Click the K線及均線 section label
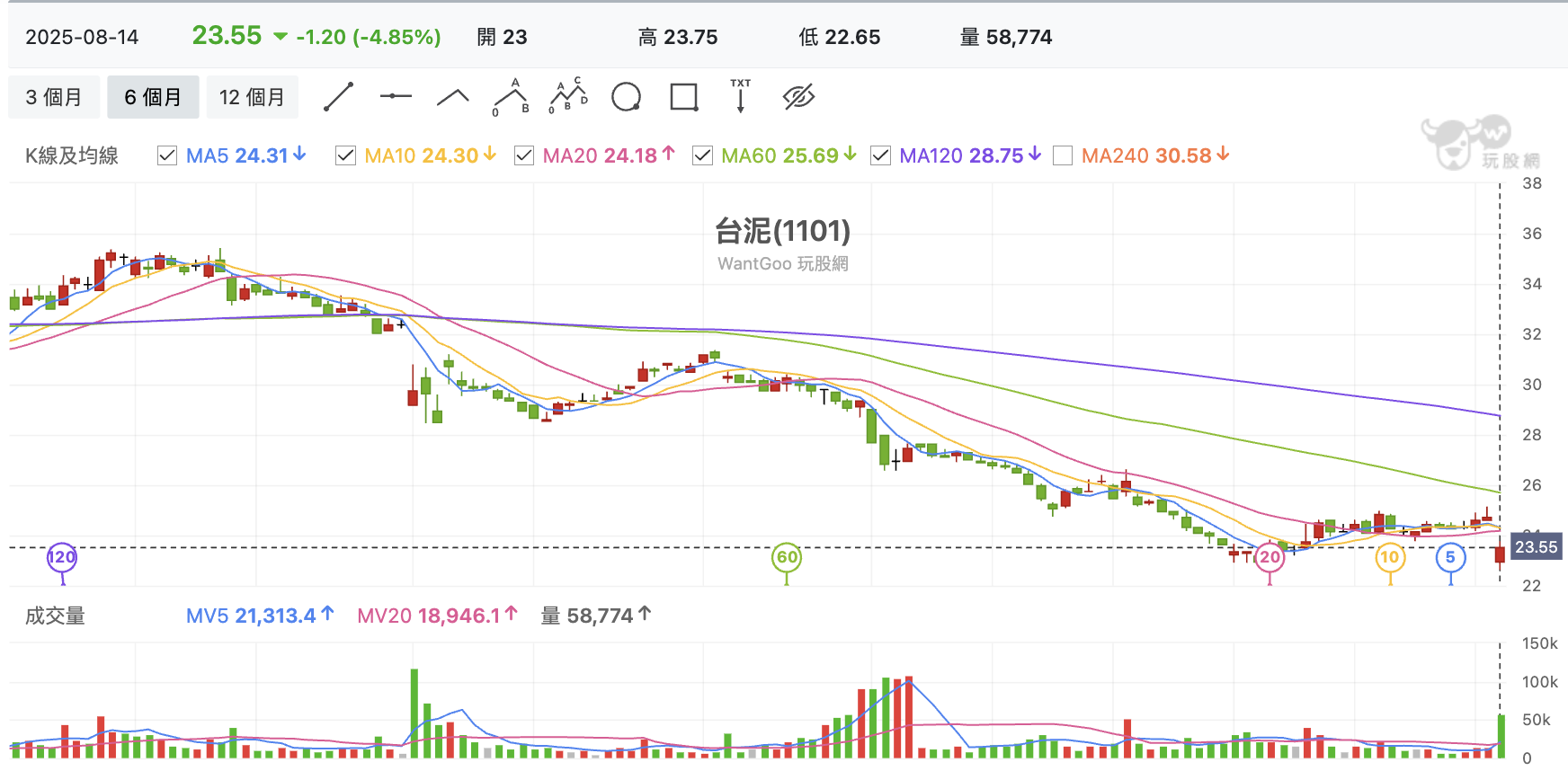 72,155
